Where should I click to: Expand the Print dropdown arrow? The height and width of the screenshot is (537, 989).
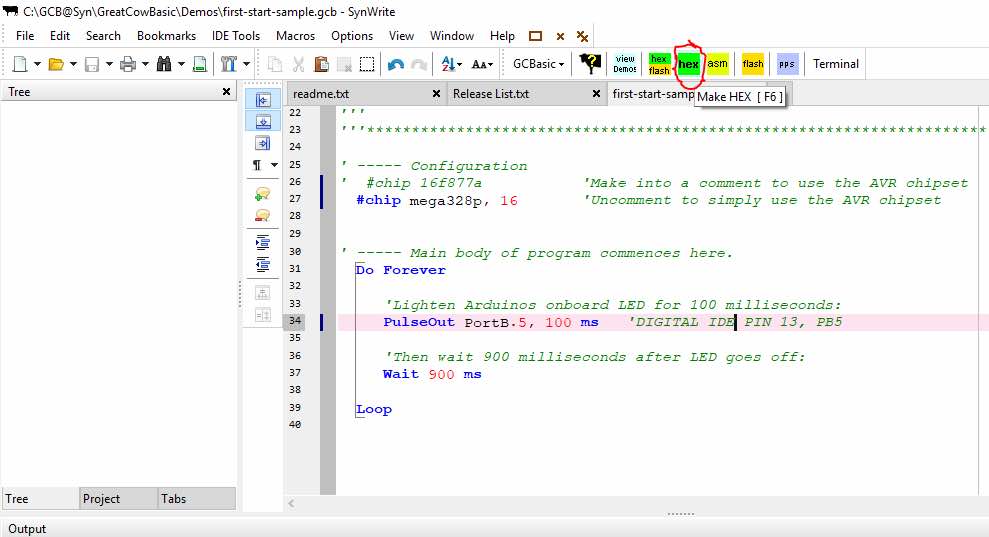pos(145,64)
